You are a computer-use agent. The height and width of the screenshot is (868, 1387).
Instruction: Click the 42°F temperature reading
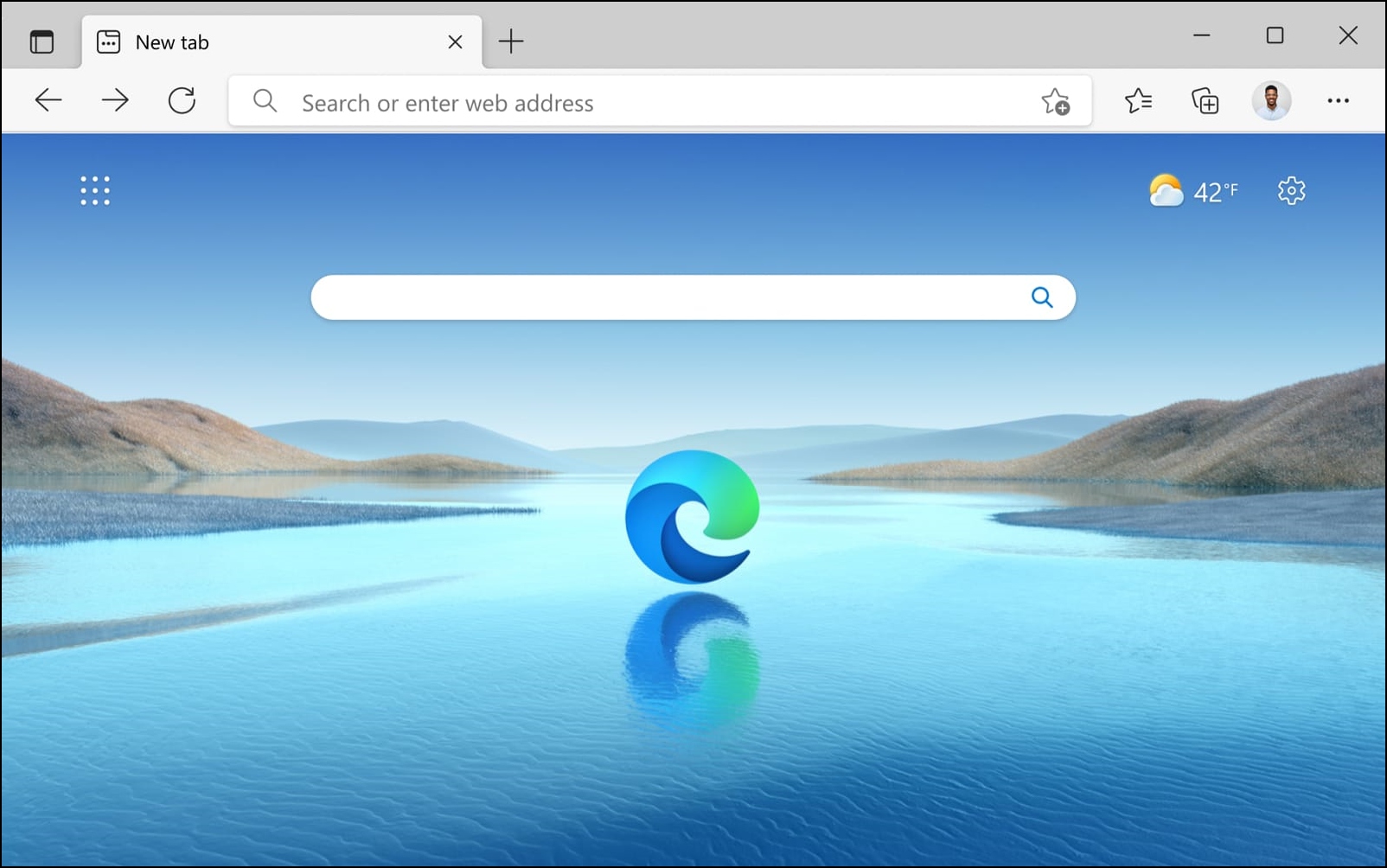click(1216, 191)
